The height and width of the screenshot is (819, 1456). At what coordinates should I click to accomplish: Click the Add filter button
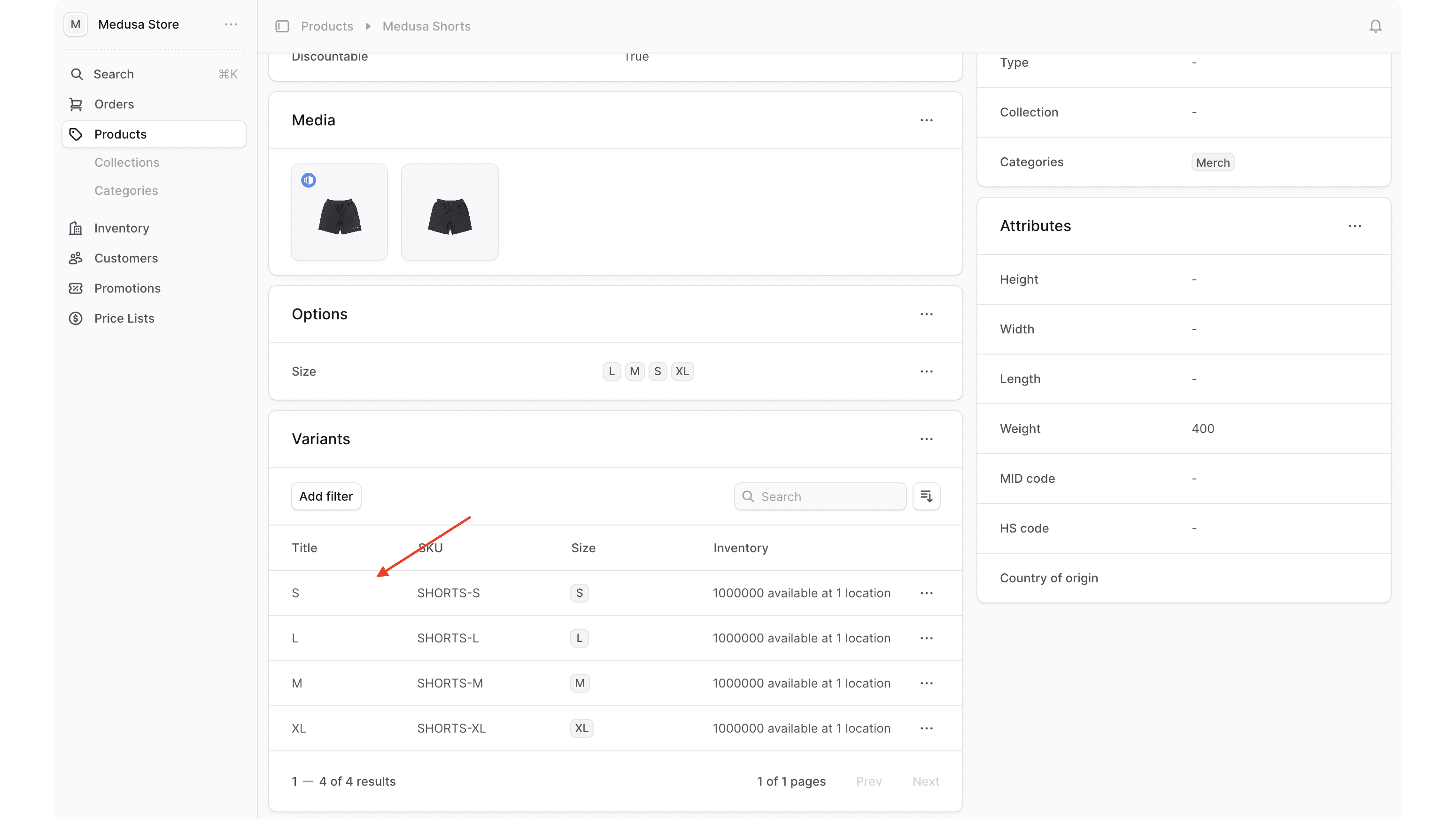325,496
